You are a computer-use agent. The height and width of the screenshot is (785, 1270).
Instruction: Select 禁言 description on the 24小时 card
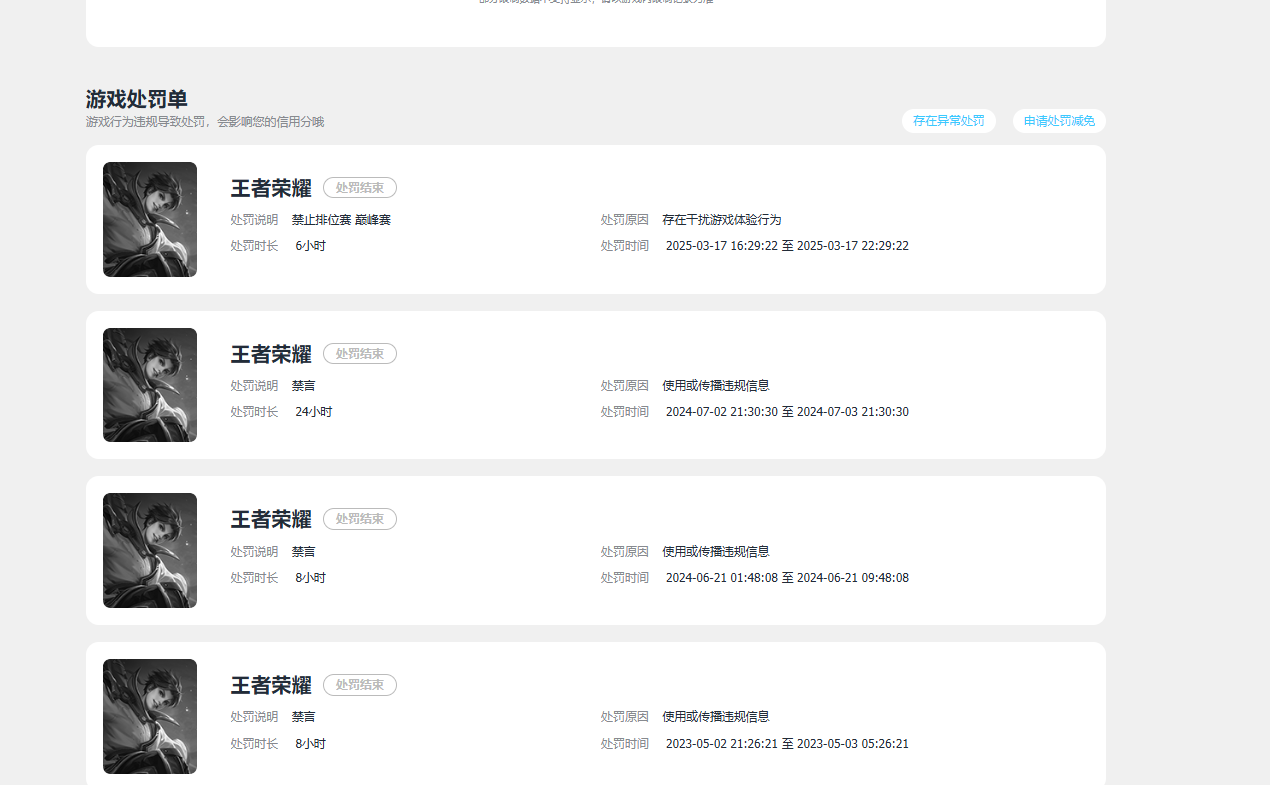click(304, 386)
